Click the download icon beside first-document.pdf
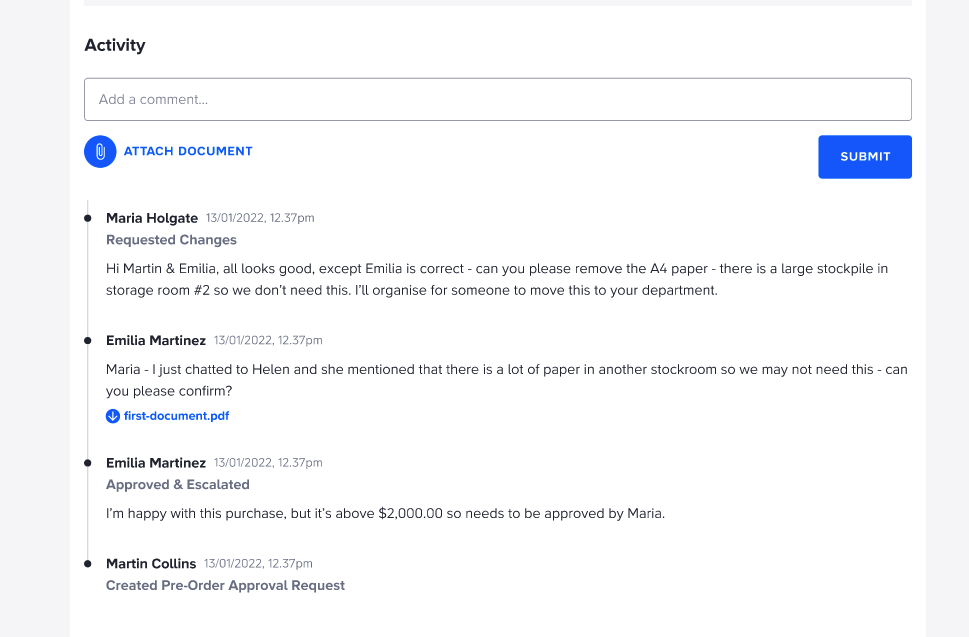The height and width of the screenshot is (637, 969). point(112,416)
